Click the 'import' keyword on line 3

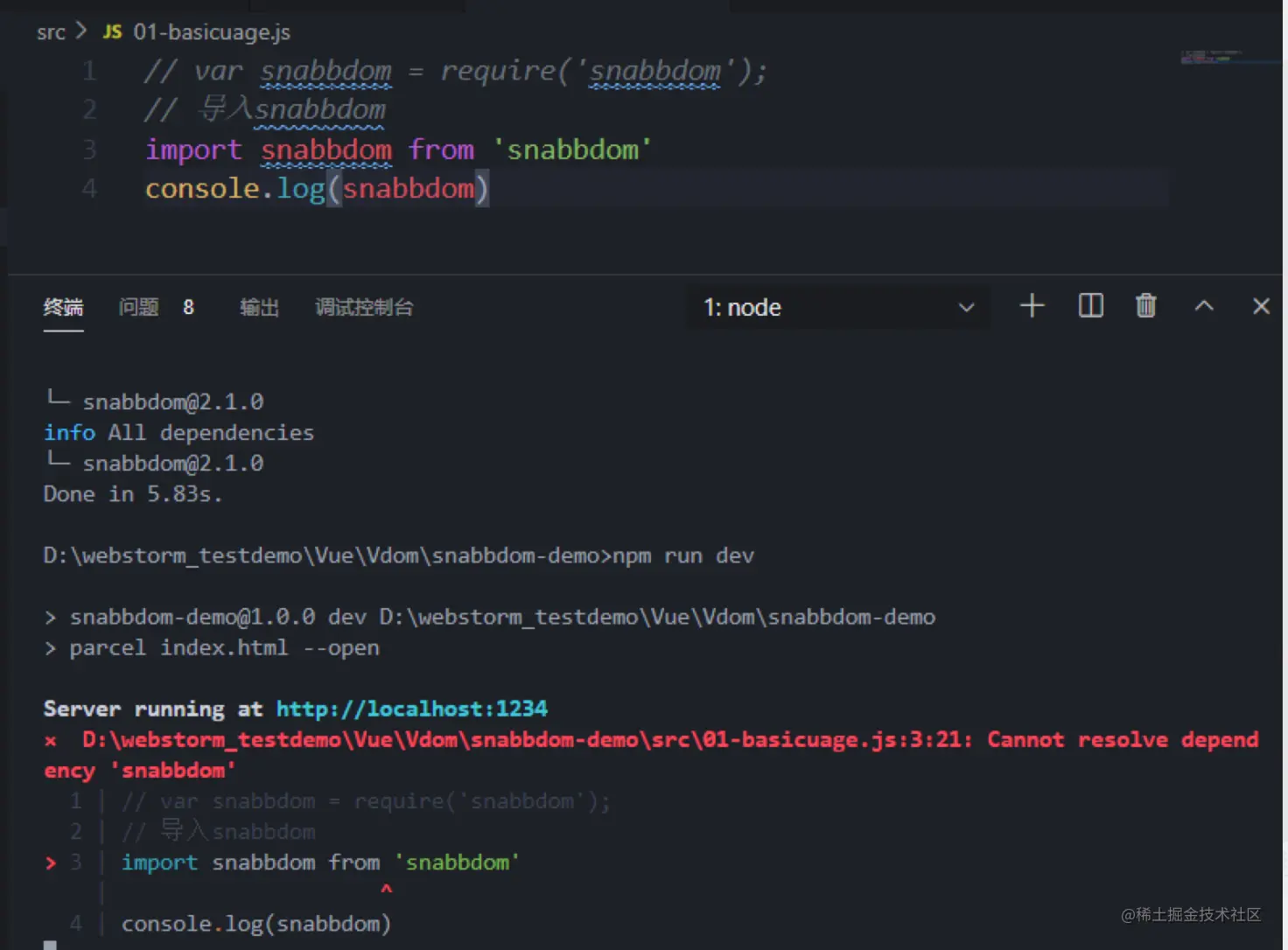(x=193, y=150)
